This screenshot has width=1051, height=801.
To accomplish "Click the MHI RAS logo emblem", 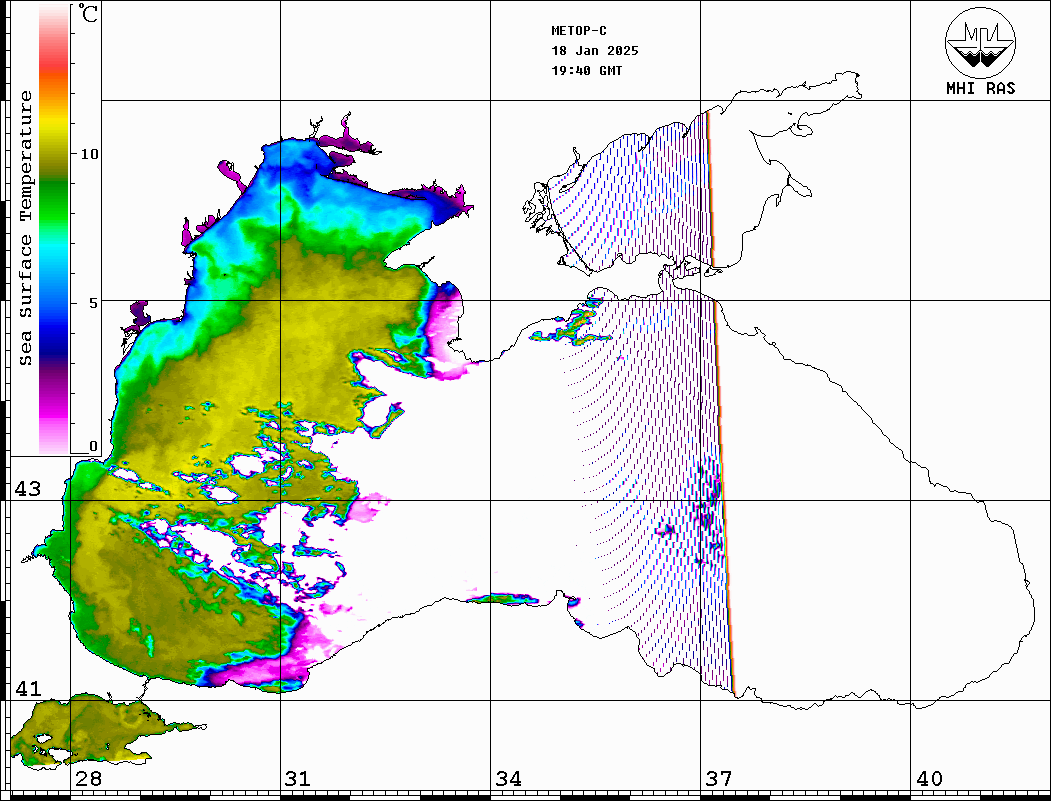I will point(980,43).
